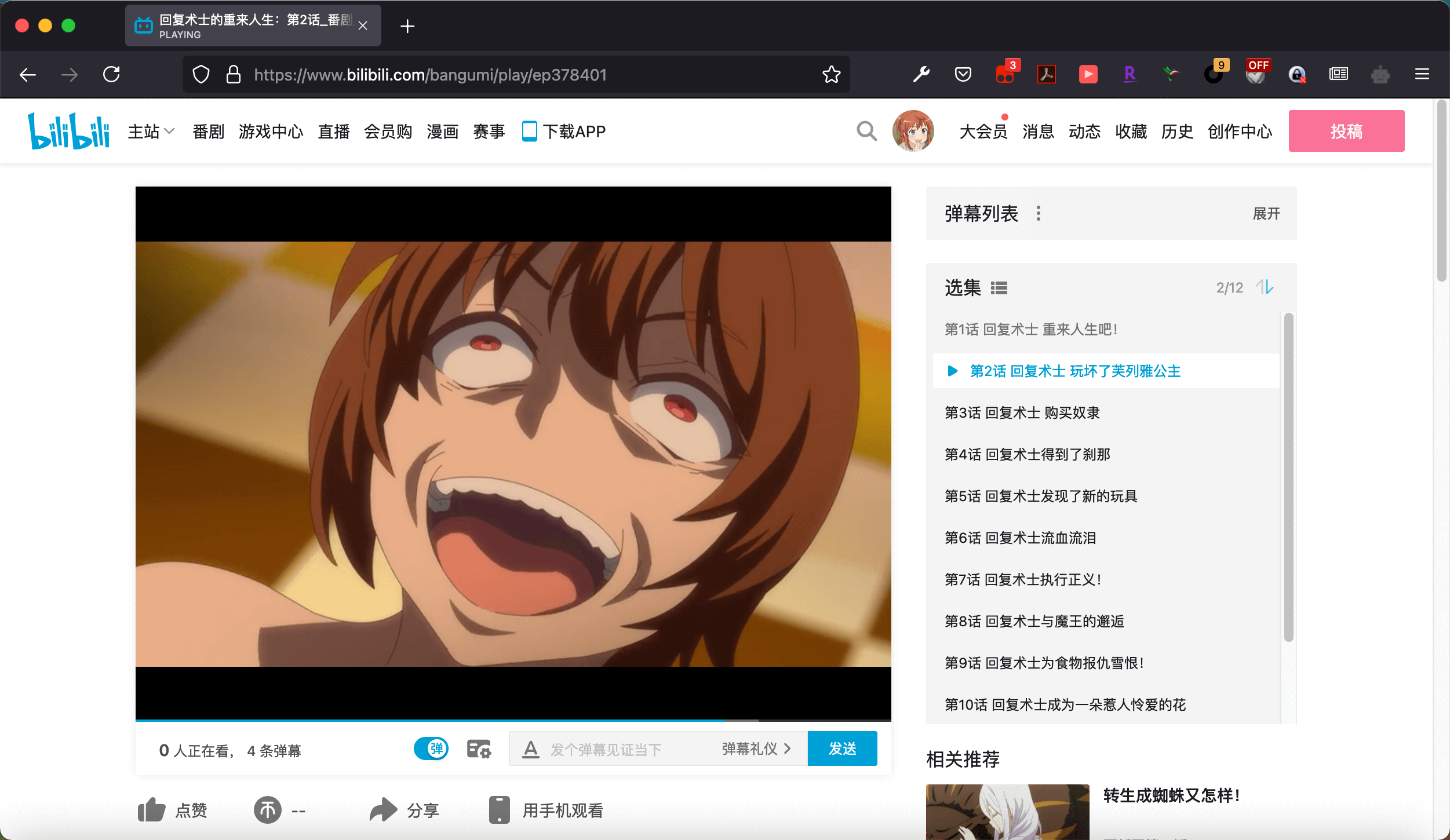Share the episode via the share arrow icon
The image size is (1450, 840).
(x=382, y=809)
